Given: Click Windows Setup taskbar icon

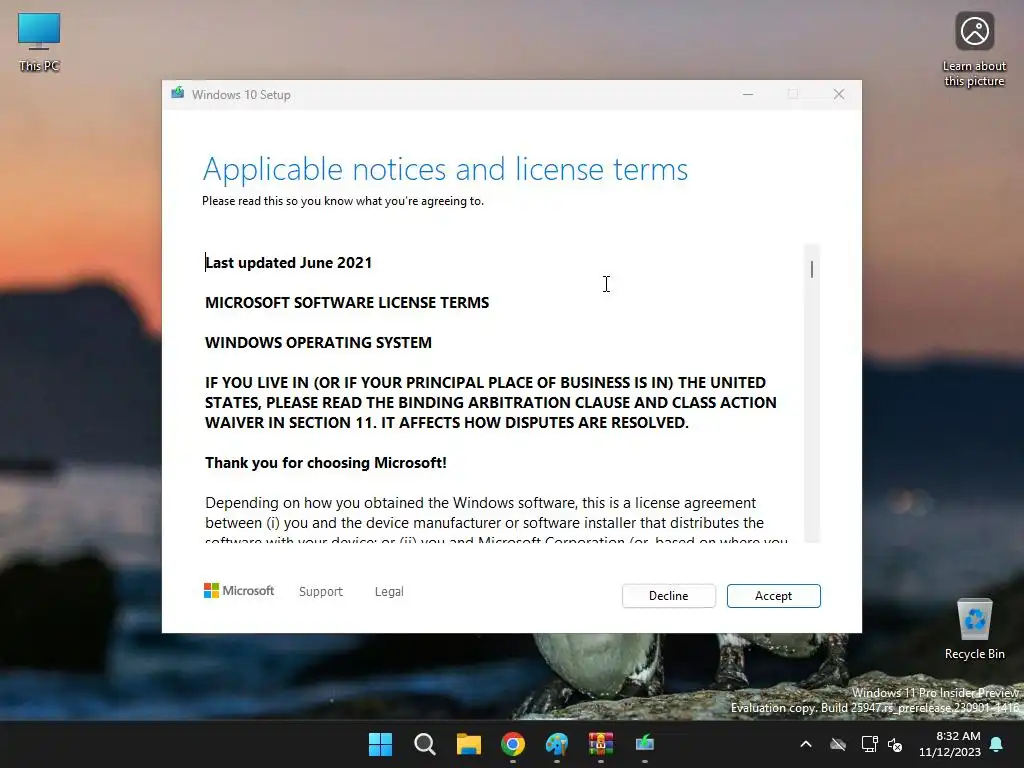Looking at the screenshot, I should [645, 744].
